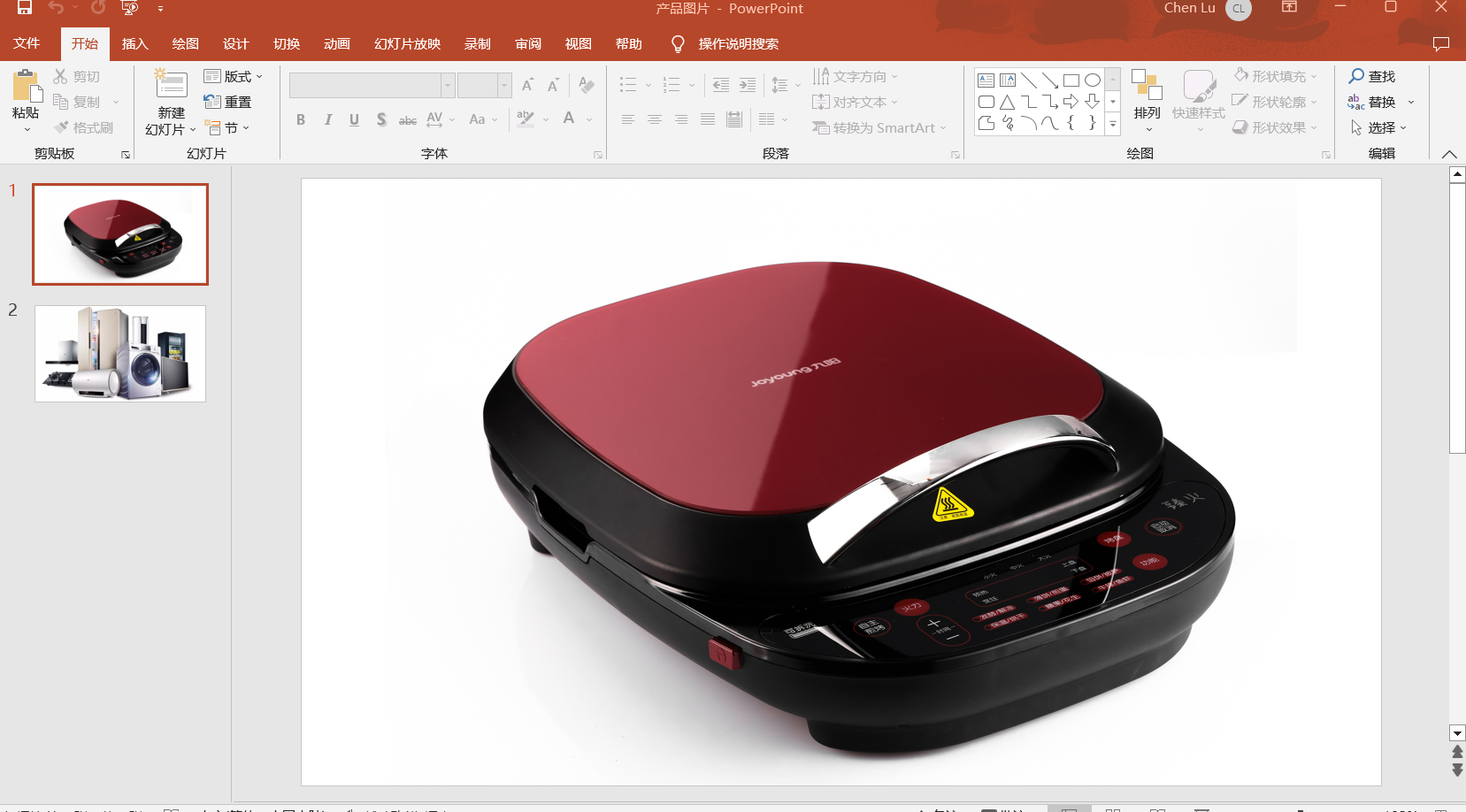Clear all formatting with the eraser A icon
The image size is (1466, 812).
tap(586, 85)
